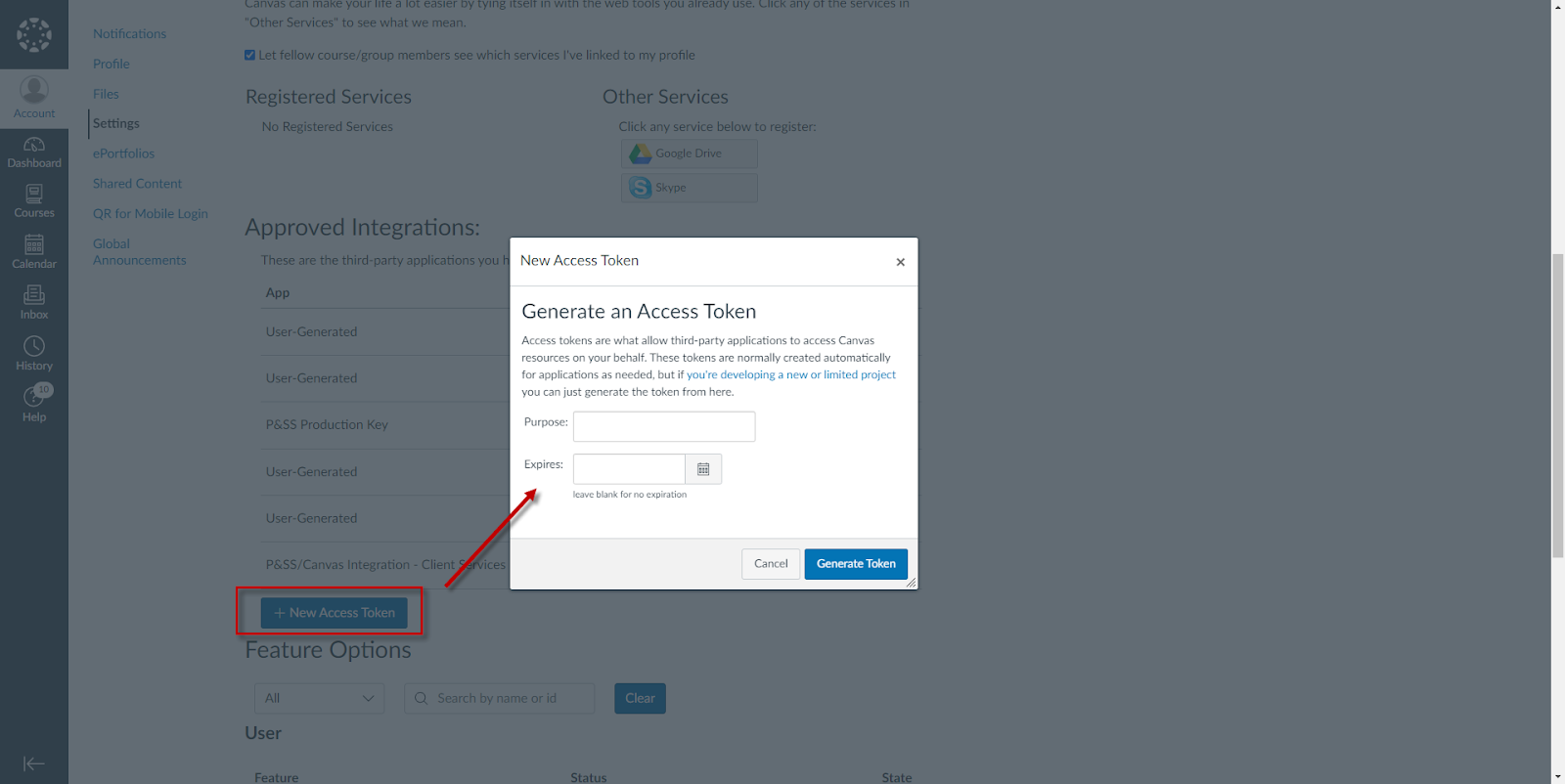Open the Account avatar menu
The width and height of the screenshot is (1565, 784).
34,97
